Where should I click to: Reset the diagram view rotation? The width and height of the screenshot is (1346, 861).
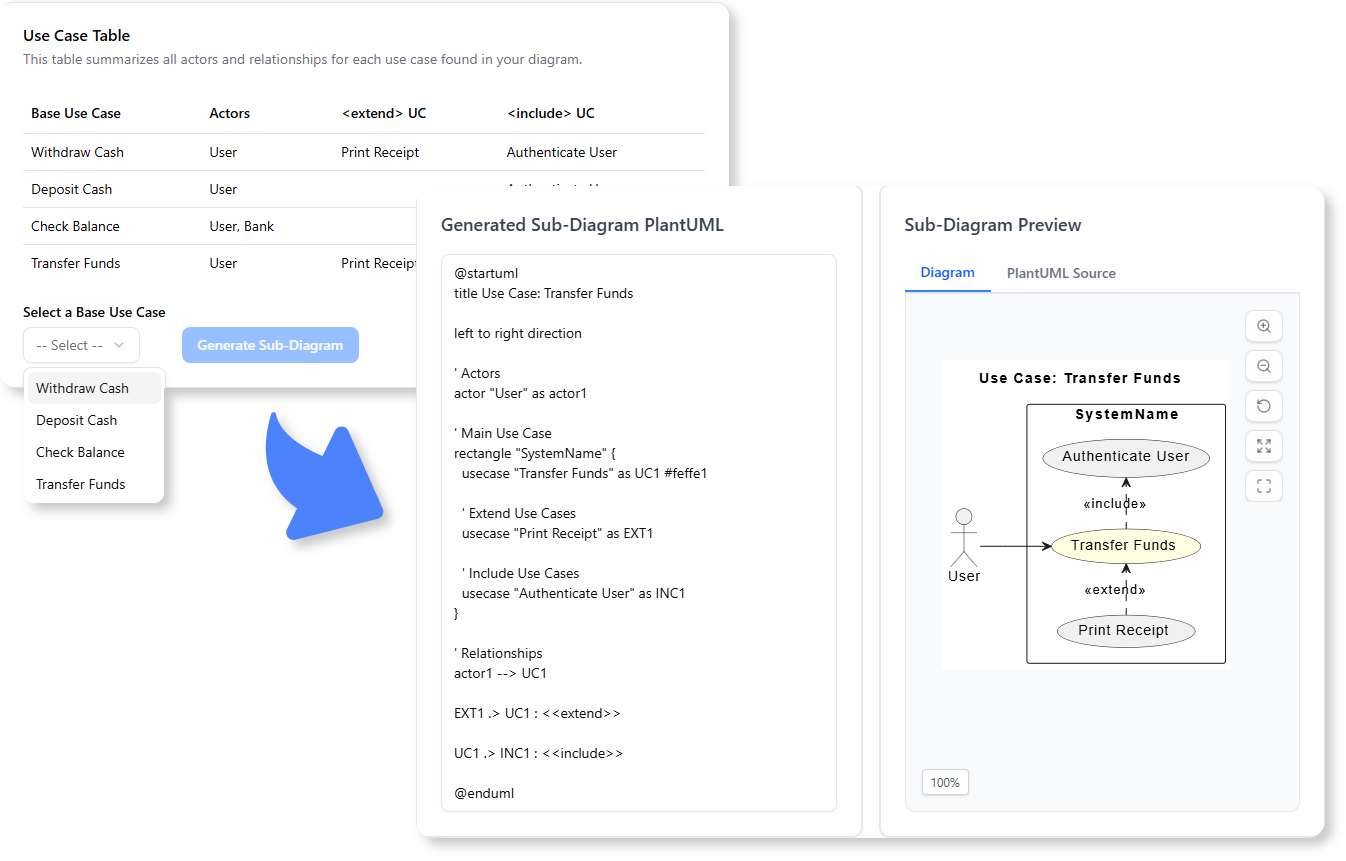click(x=1263, y=406)
